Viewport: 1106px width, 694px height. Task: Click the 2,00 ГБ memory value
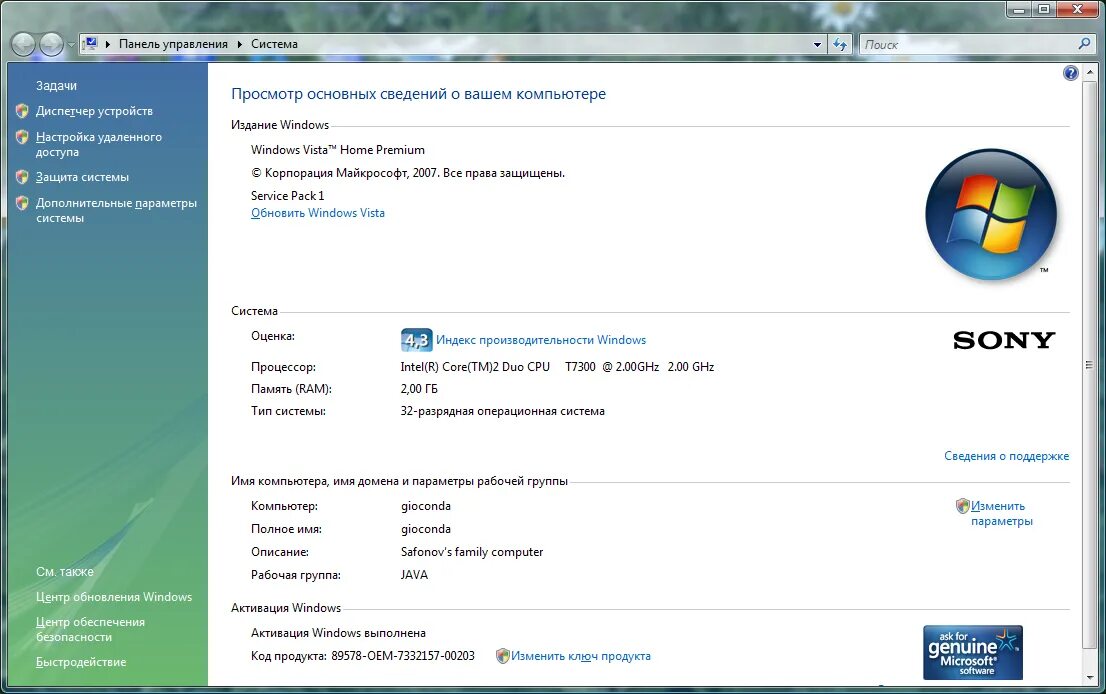[419, 389]
